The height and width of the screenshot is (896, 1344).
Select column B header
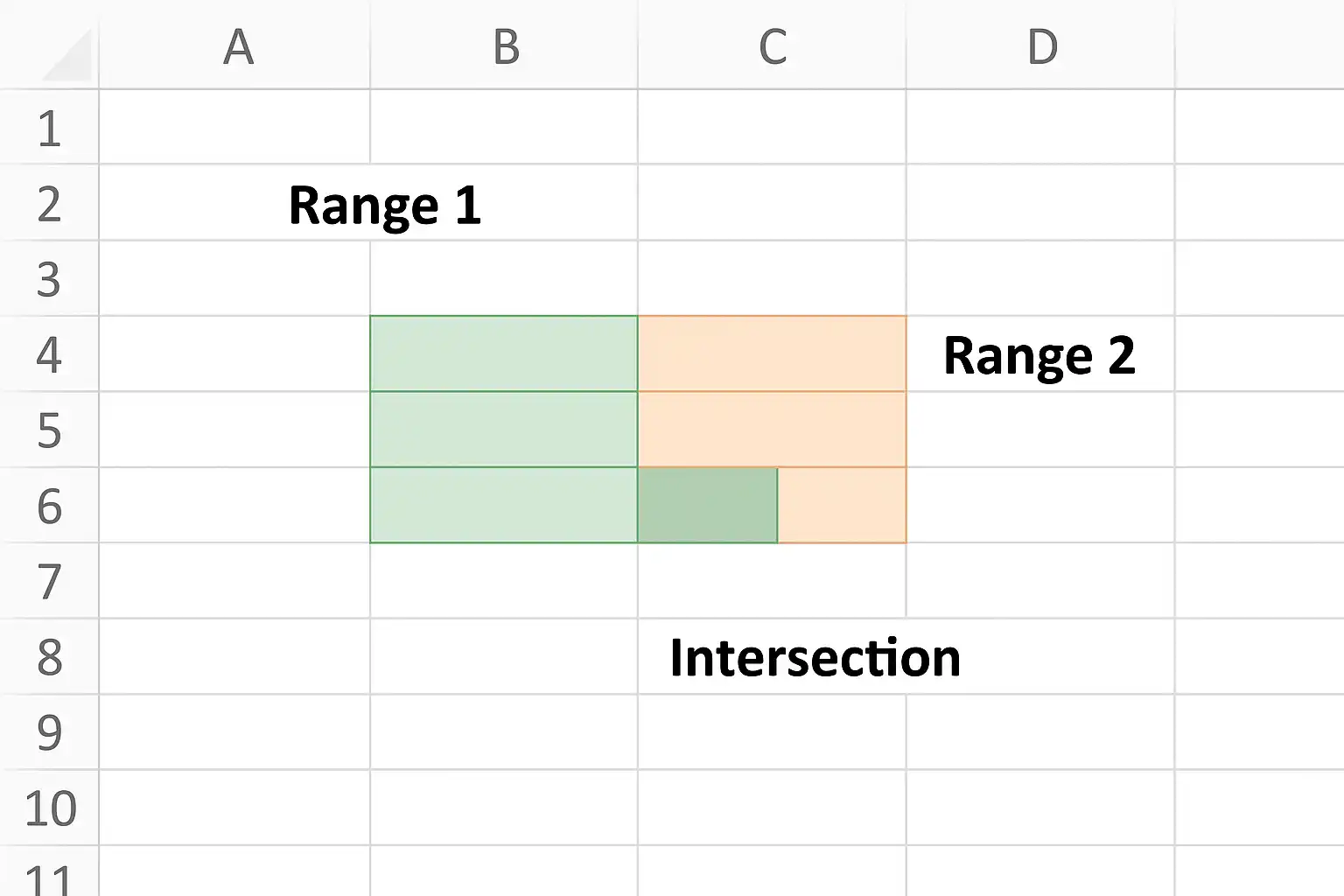[504, 45]
